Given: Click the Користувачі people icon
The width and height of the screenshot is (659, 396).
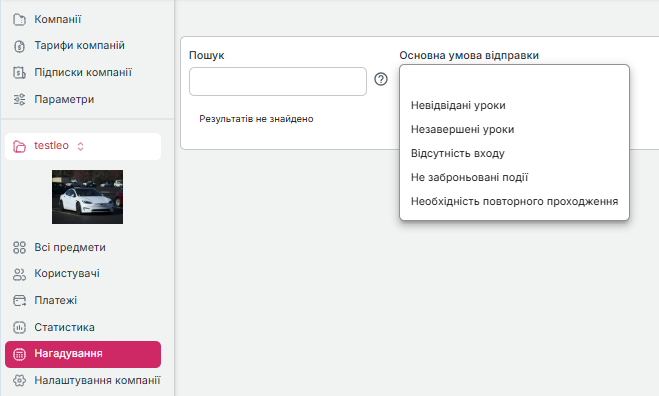Looking at the screenshot, I should [19, 274].
